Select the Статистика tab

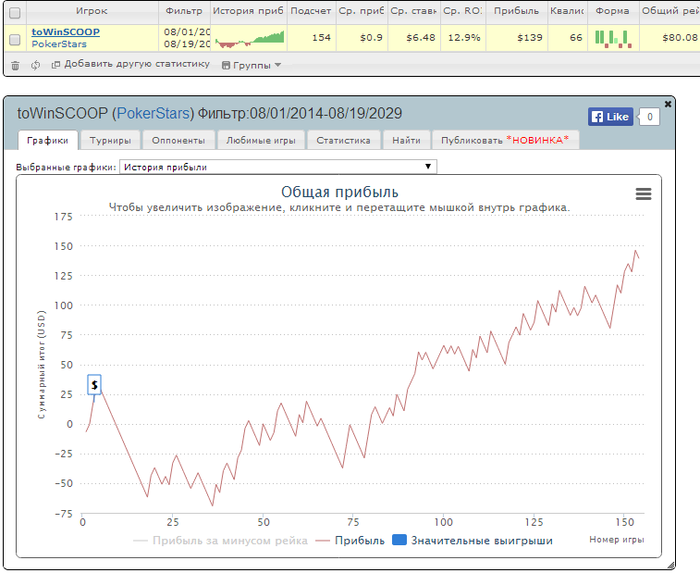343,141
